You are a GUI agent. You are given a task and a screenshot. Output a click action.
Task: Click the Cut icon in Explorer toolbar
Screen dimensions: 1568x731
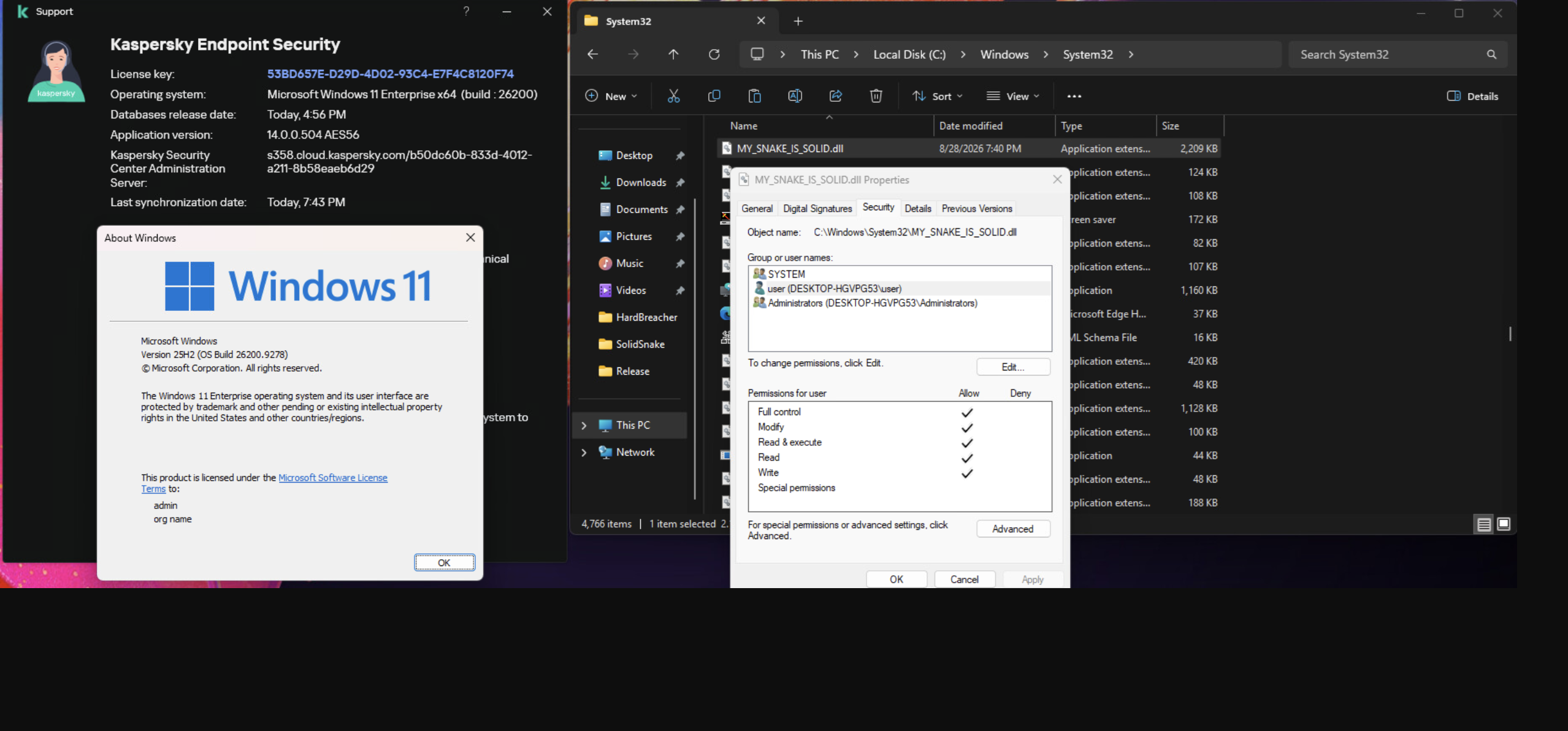[673, 96]
